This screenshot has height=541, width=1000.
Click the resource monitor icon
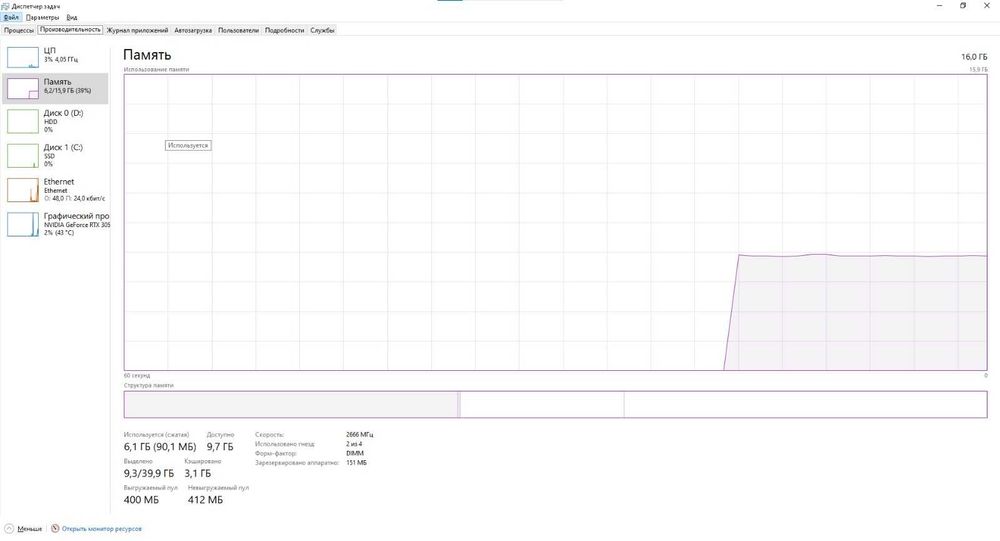pyautogui.click(x=55, y=528)
